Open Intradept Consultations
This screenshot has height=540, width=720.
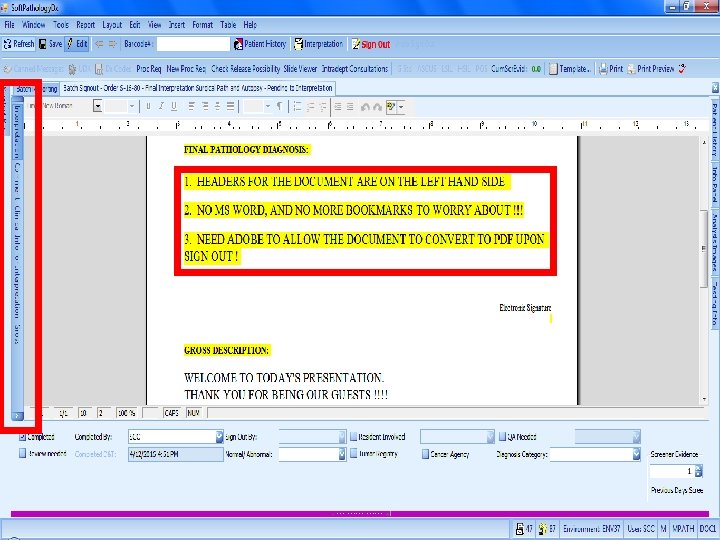[x=354, y=69]
